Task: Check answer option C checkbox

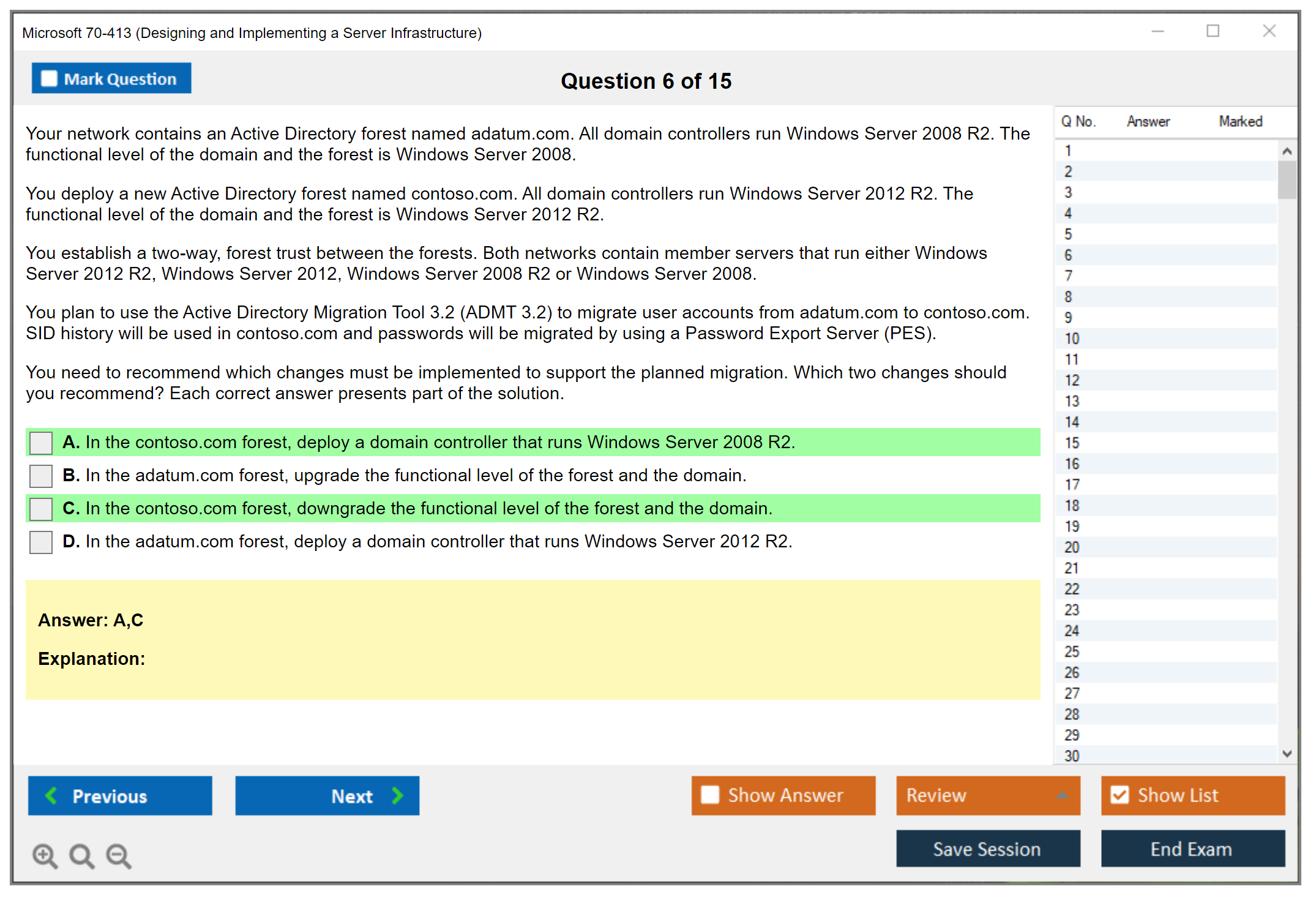Action: click(x=40, y=508)
